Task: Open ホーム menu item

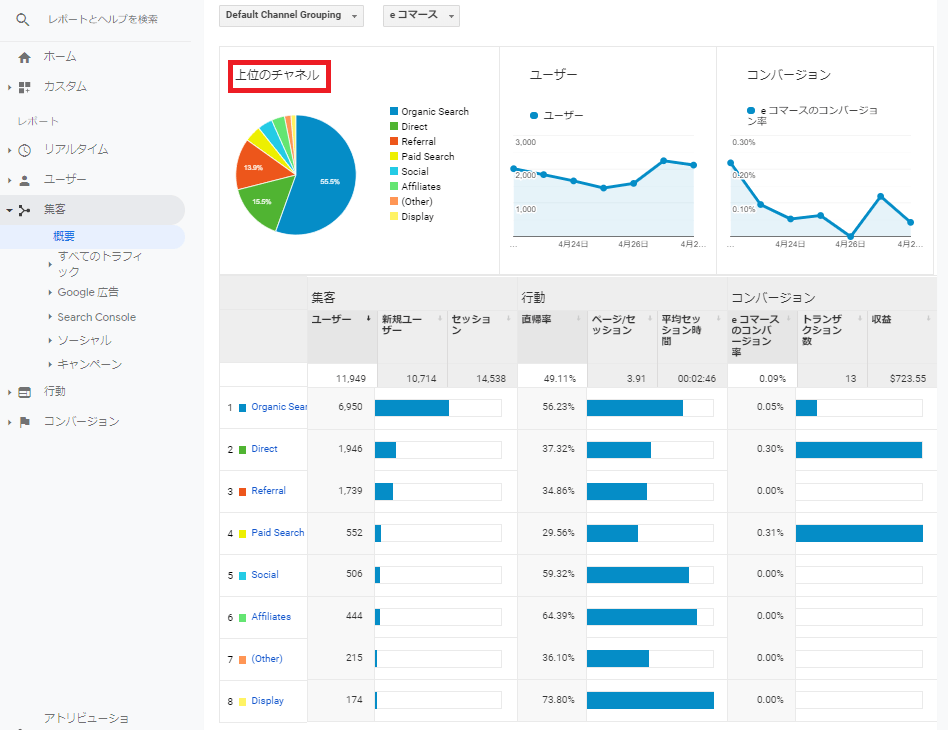Action: [x=60, y=57]
